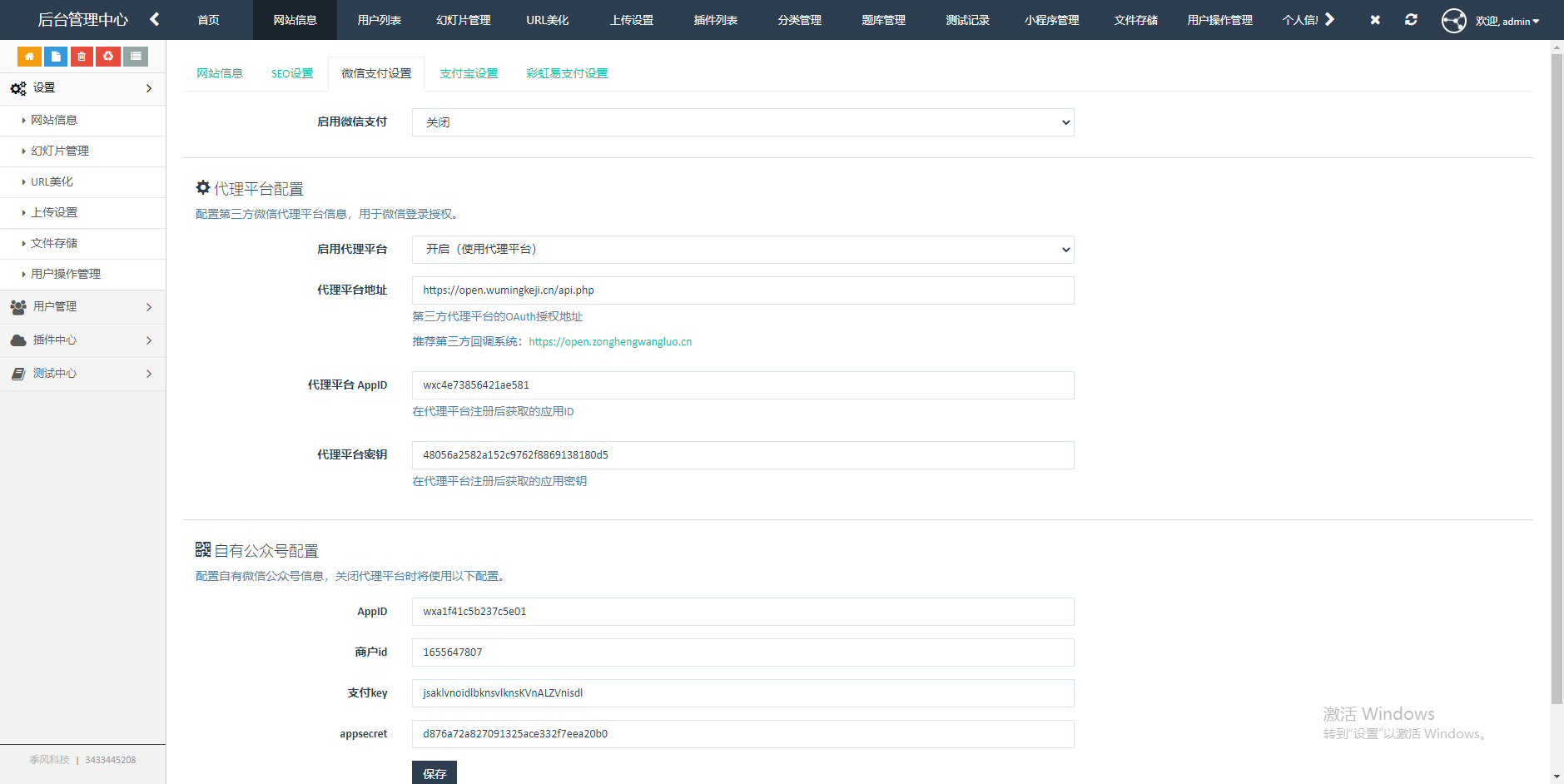Click the 代理平台密钥 input field
The image size is (1564, 784).
point(743,455)
